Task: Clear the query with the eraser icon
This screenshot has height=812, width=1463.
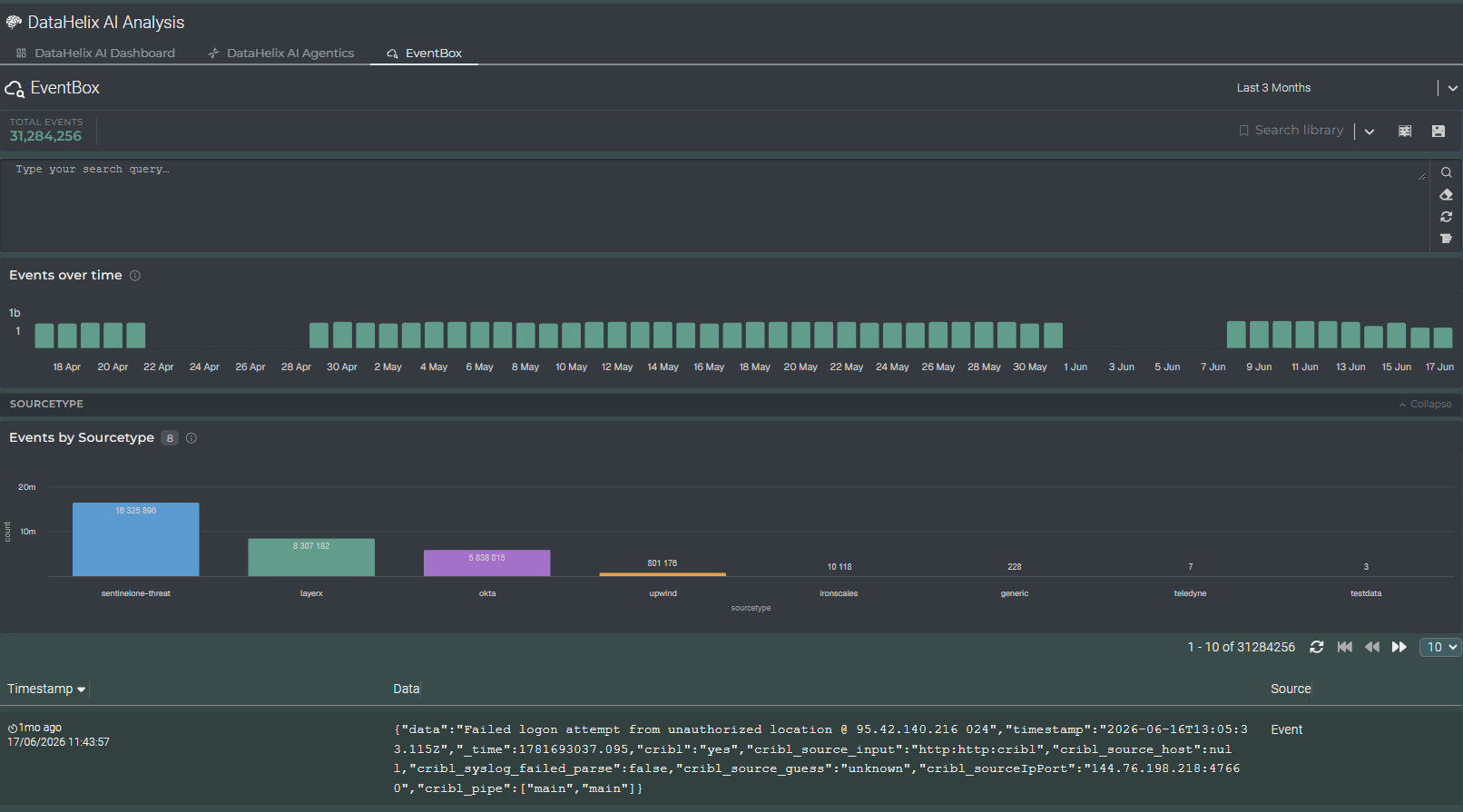Action: coord(1446,195)
